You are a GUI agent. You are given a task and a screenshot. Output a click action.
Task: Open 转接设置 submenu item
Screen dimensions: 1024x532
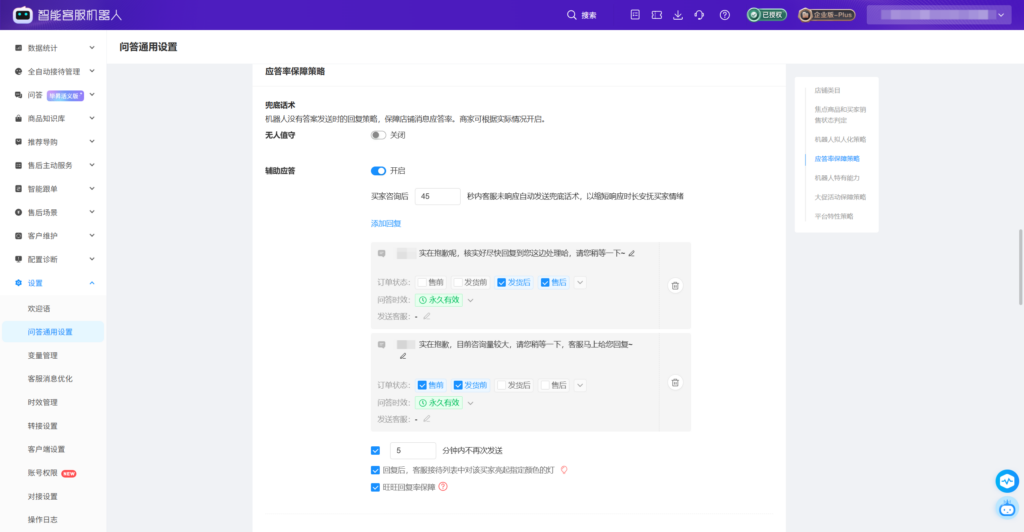coord(42,426)
